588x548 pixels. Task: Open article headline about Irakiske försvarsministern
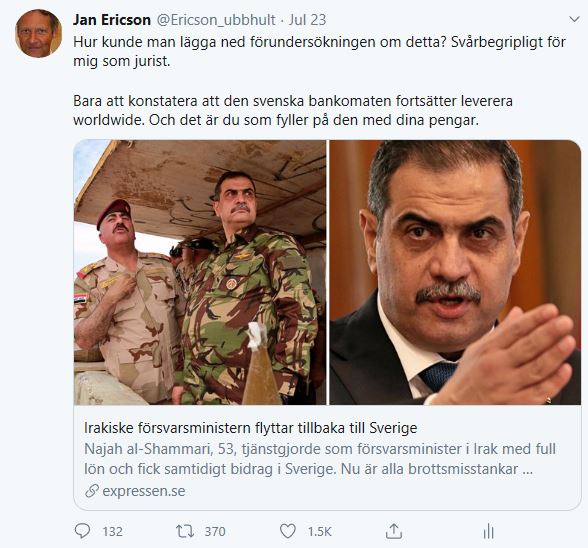coord(250,428)
